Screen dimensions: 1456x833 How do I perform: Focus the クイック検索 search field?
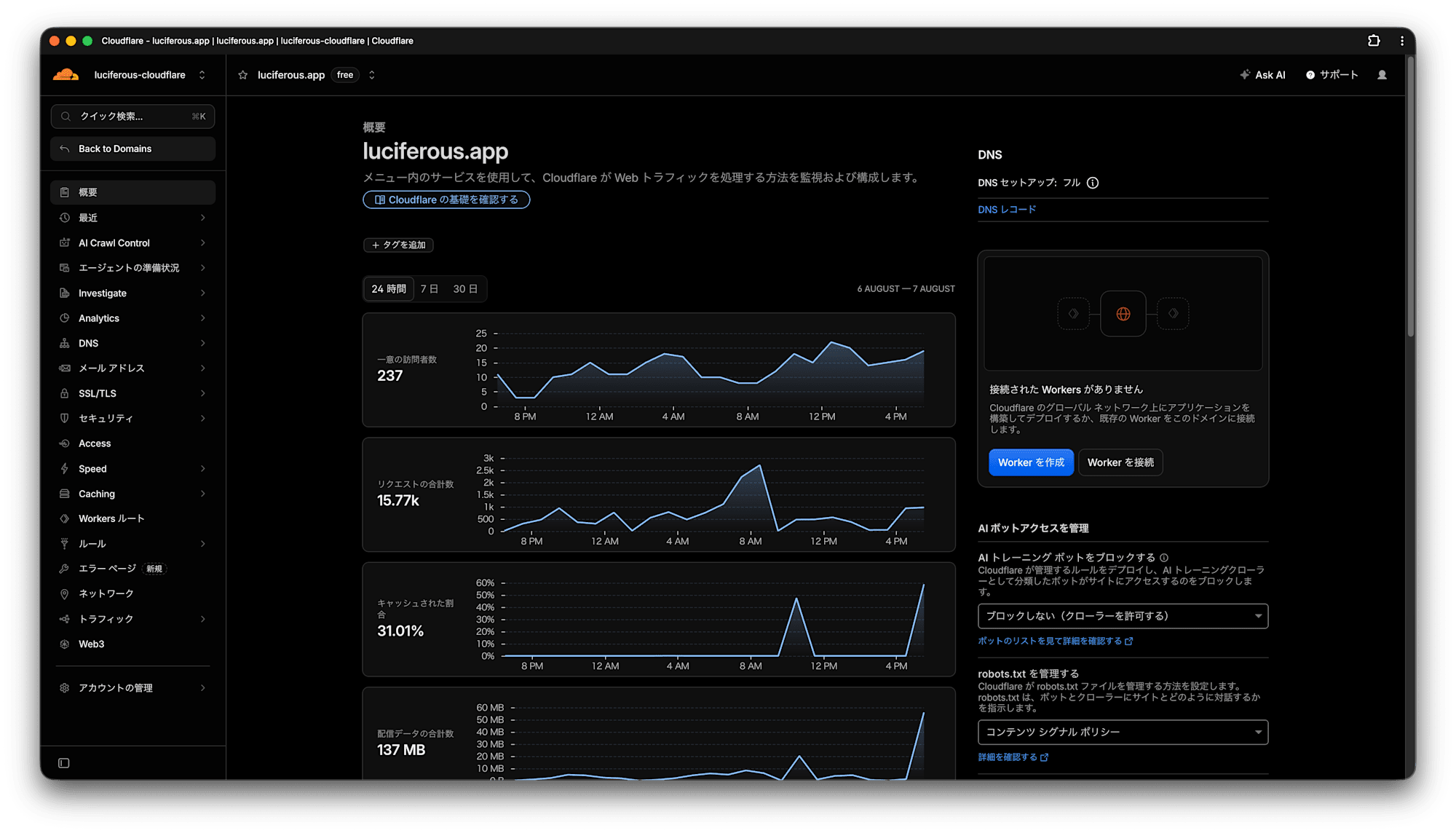[x=132, y=117]
